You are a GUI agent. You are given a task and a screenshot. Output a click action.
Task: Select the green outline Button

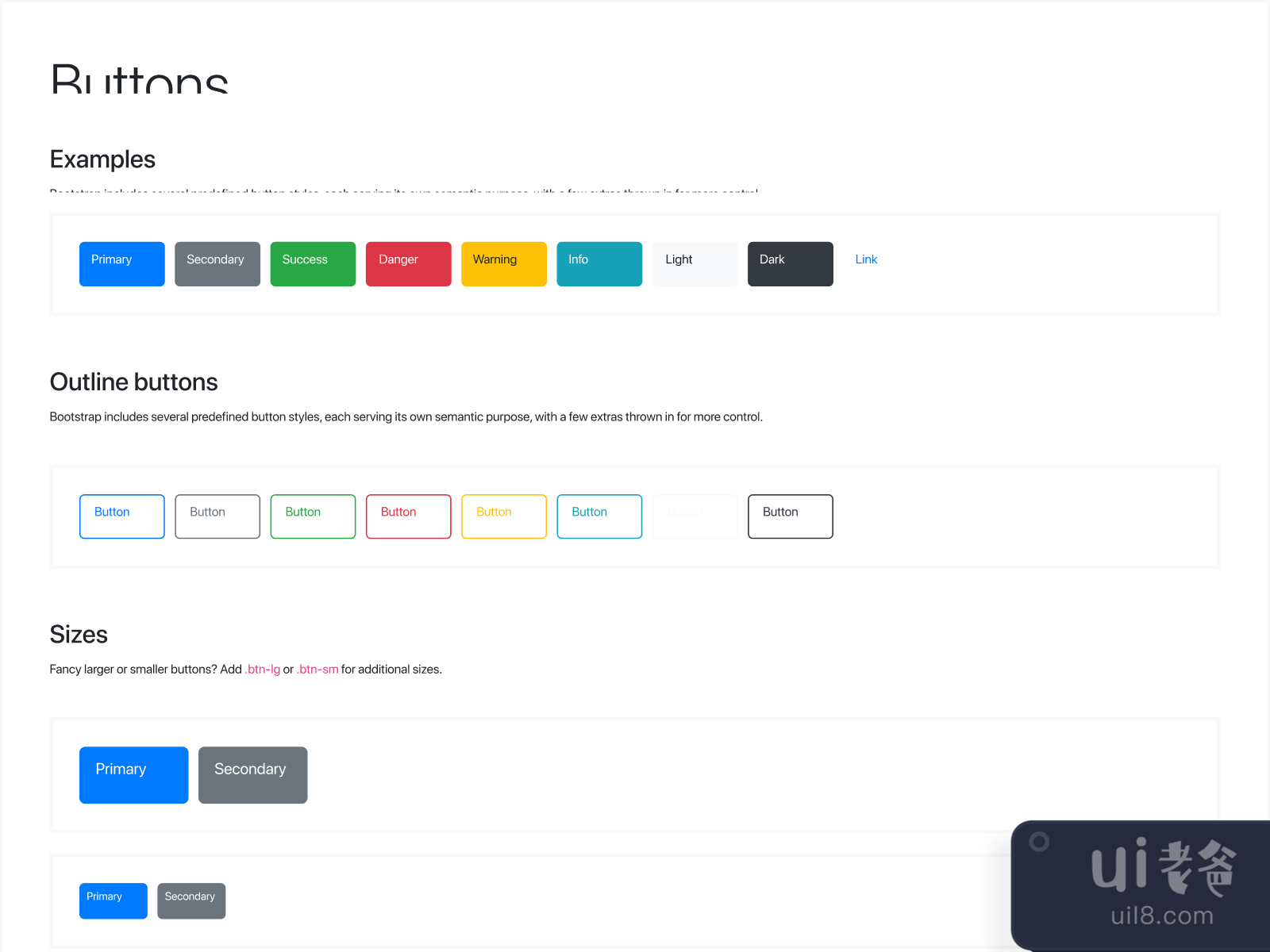coord(312,516)
